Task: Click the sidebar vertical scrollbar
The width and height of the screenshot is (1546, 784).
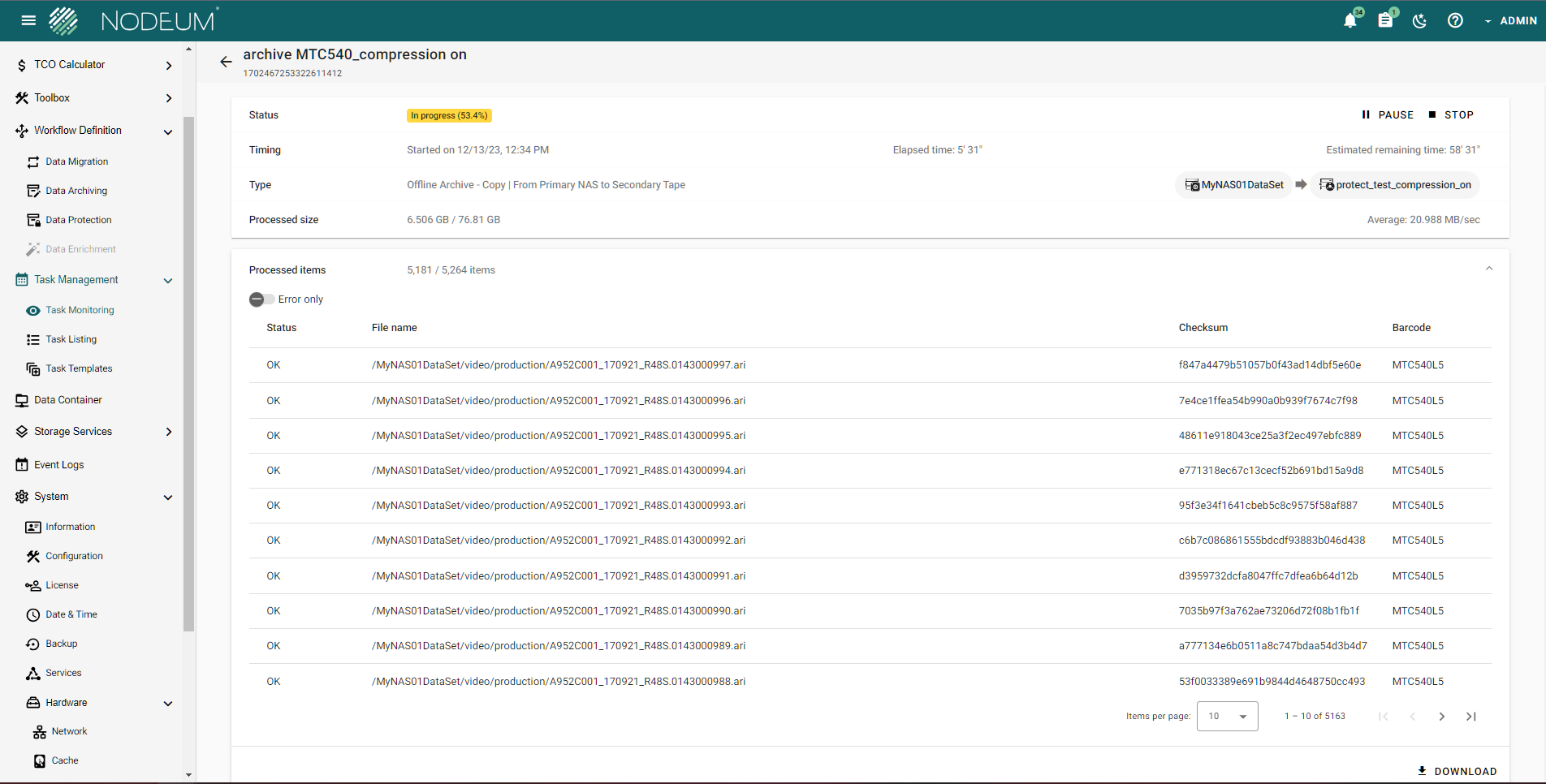Action: click(188, 373)
